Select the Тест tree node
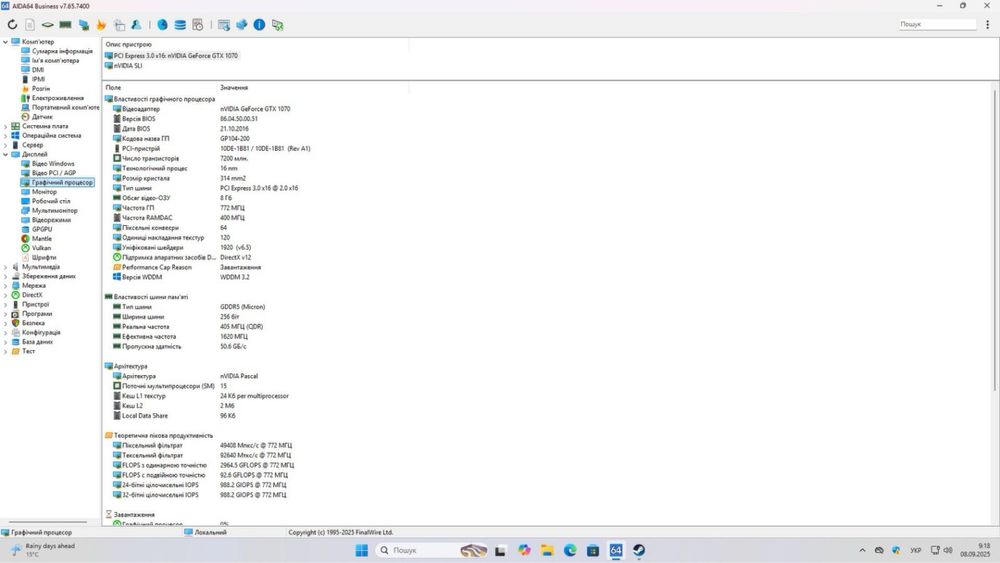The image size is (1000, 563). pyautogui.click(x=28, y=351)
